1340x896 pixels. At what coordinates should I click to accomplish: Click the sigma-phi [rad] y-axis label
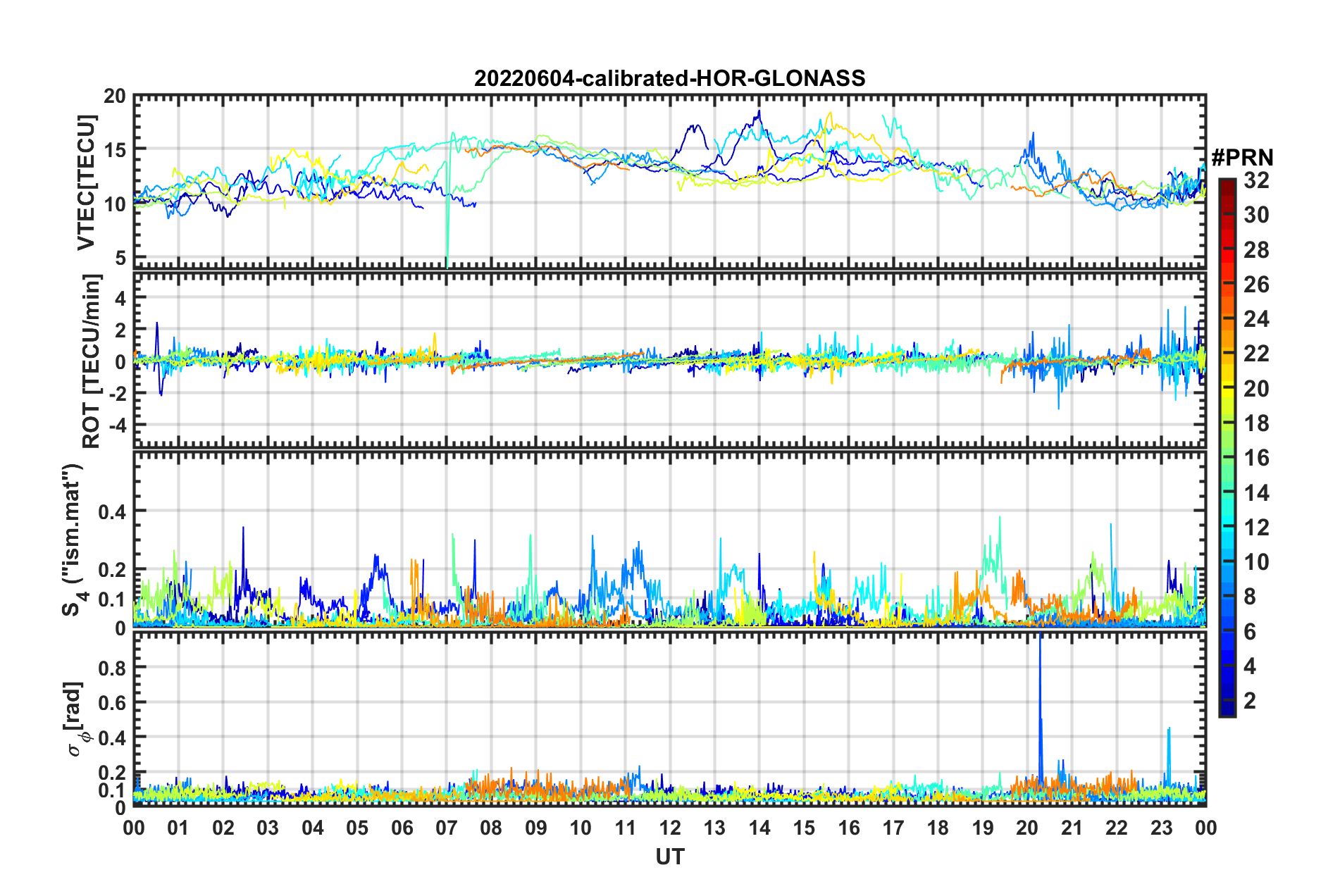pos(75,718)
